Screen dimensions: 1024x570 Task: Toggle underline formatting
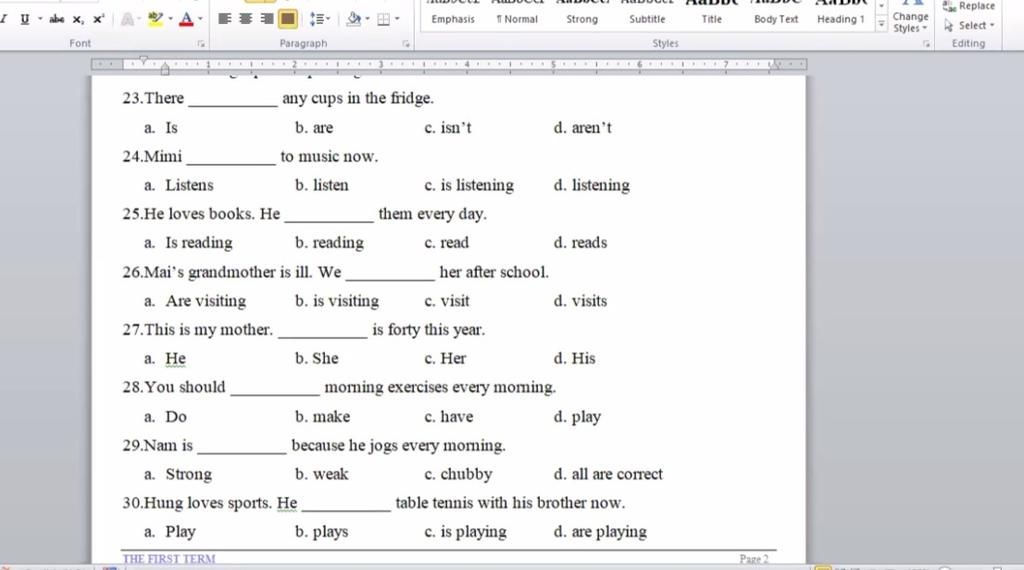point(25,19)
